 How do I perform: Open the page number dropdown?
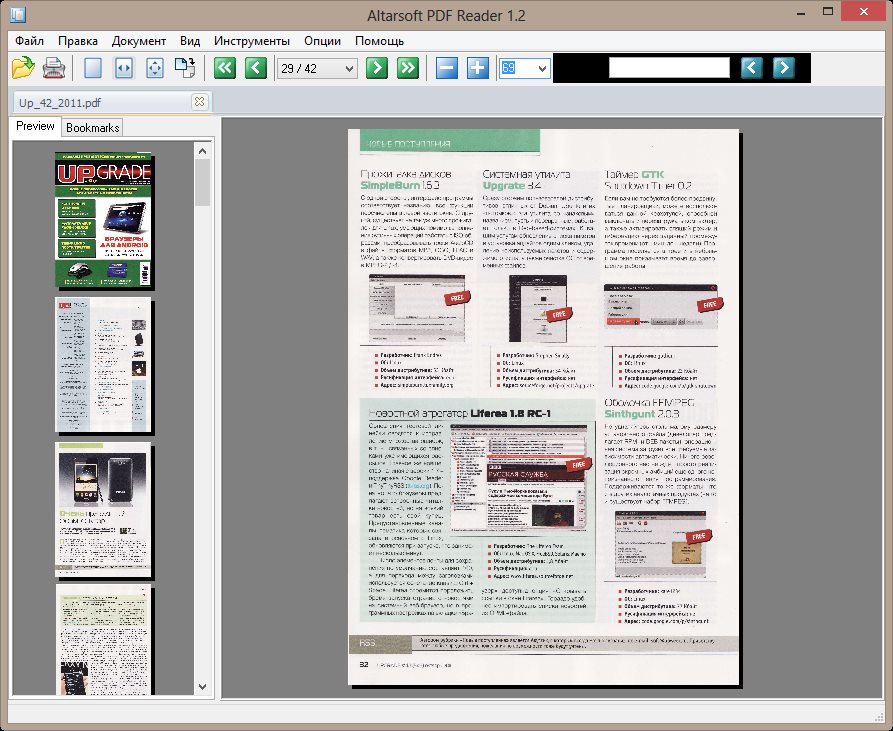coord(349,68)
